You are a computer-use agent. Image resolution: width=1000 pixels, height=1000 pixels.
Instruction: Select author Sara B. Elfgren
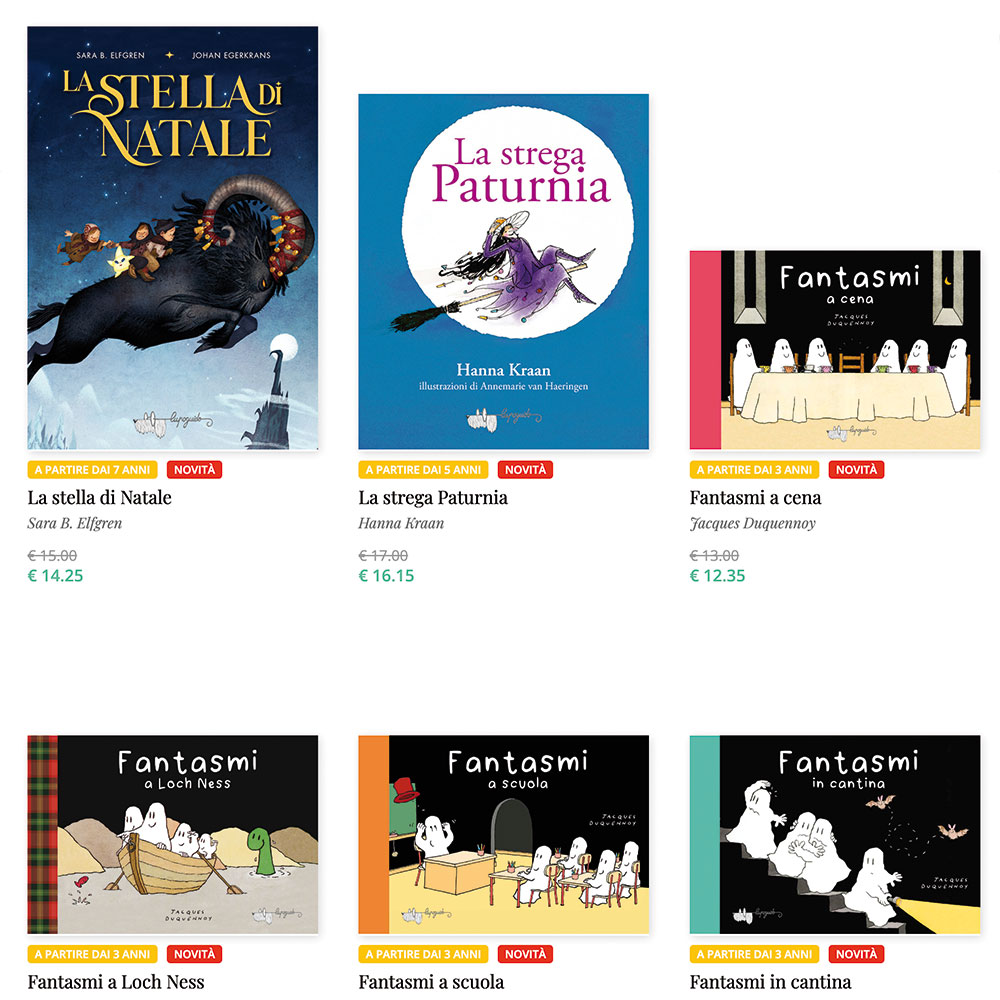point(75,524)
